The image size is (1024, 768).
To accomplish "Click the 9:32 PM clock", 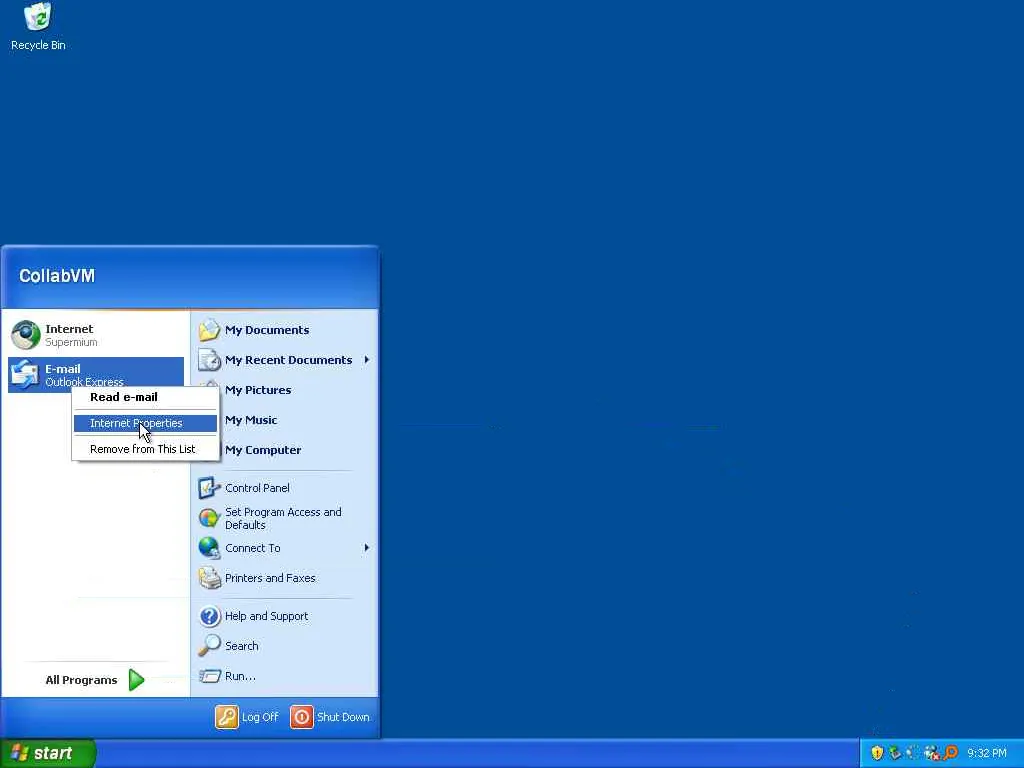I will click(987, 753).
